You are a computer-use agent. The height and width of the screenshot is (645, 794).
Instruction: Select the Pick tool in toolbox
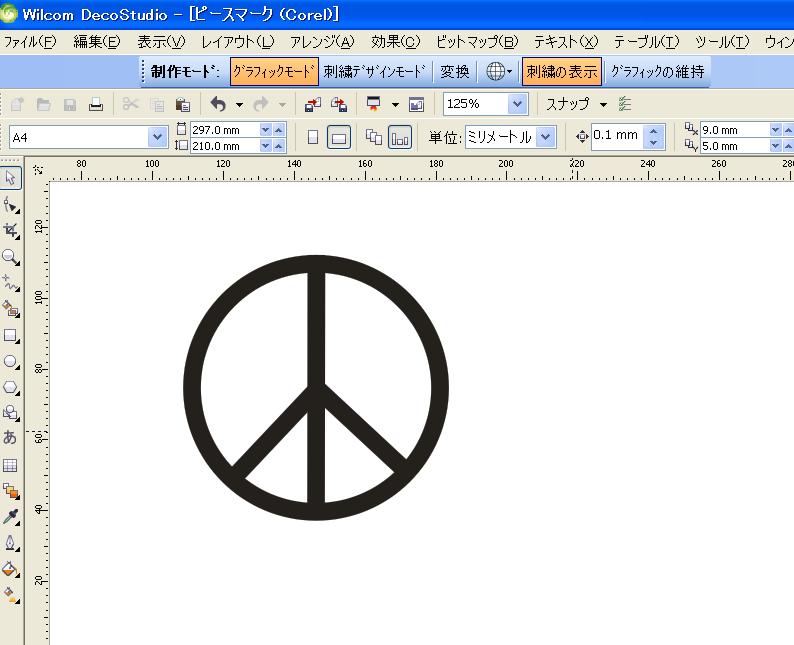(x=10, y=178)
